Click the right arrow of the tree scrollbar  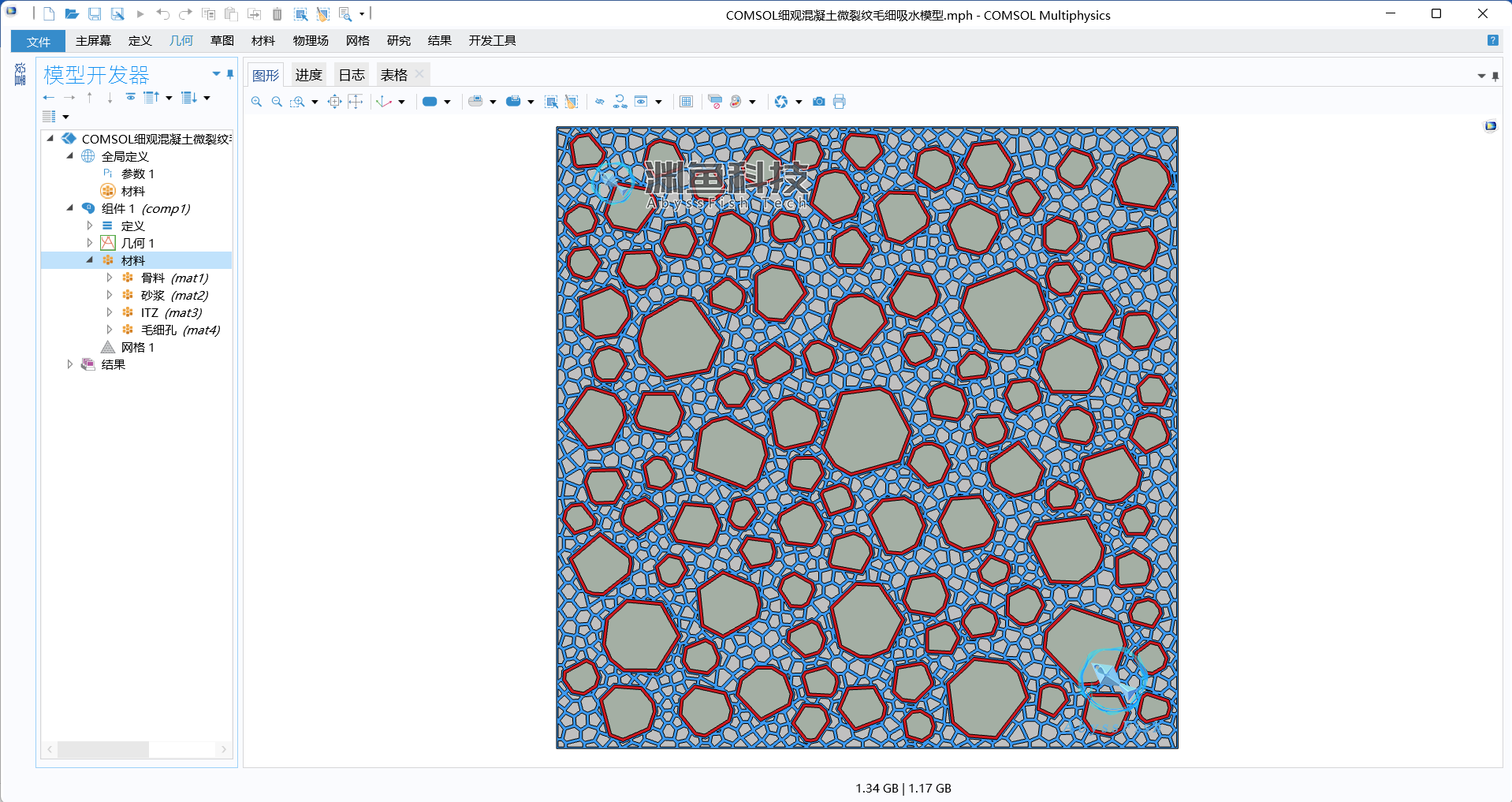point(224,749)
